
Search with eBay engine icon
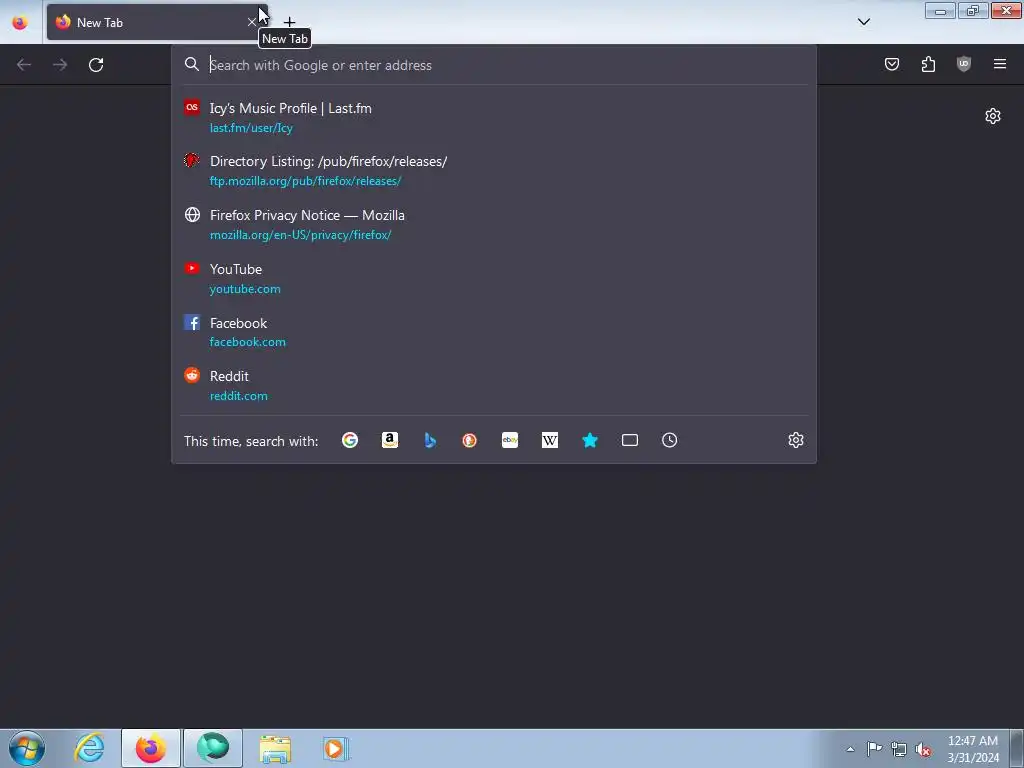click(510, 440)
